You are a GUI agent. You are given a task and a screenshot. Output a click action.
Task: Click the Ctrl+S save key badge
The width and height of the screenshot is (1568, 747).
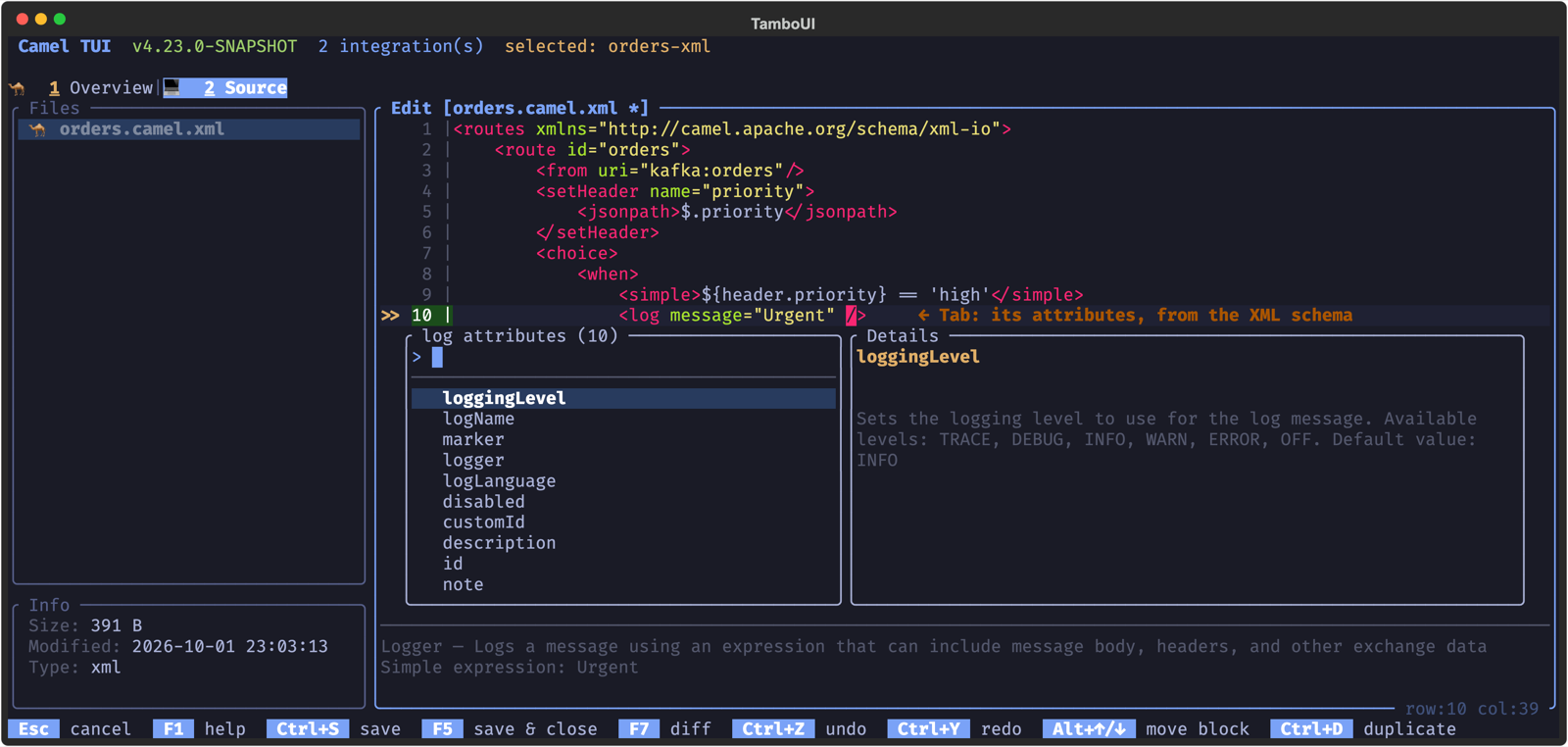pyautogui.click(x=307, y=729)
